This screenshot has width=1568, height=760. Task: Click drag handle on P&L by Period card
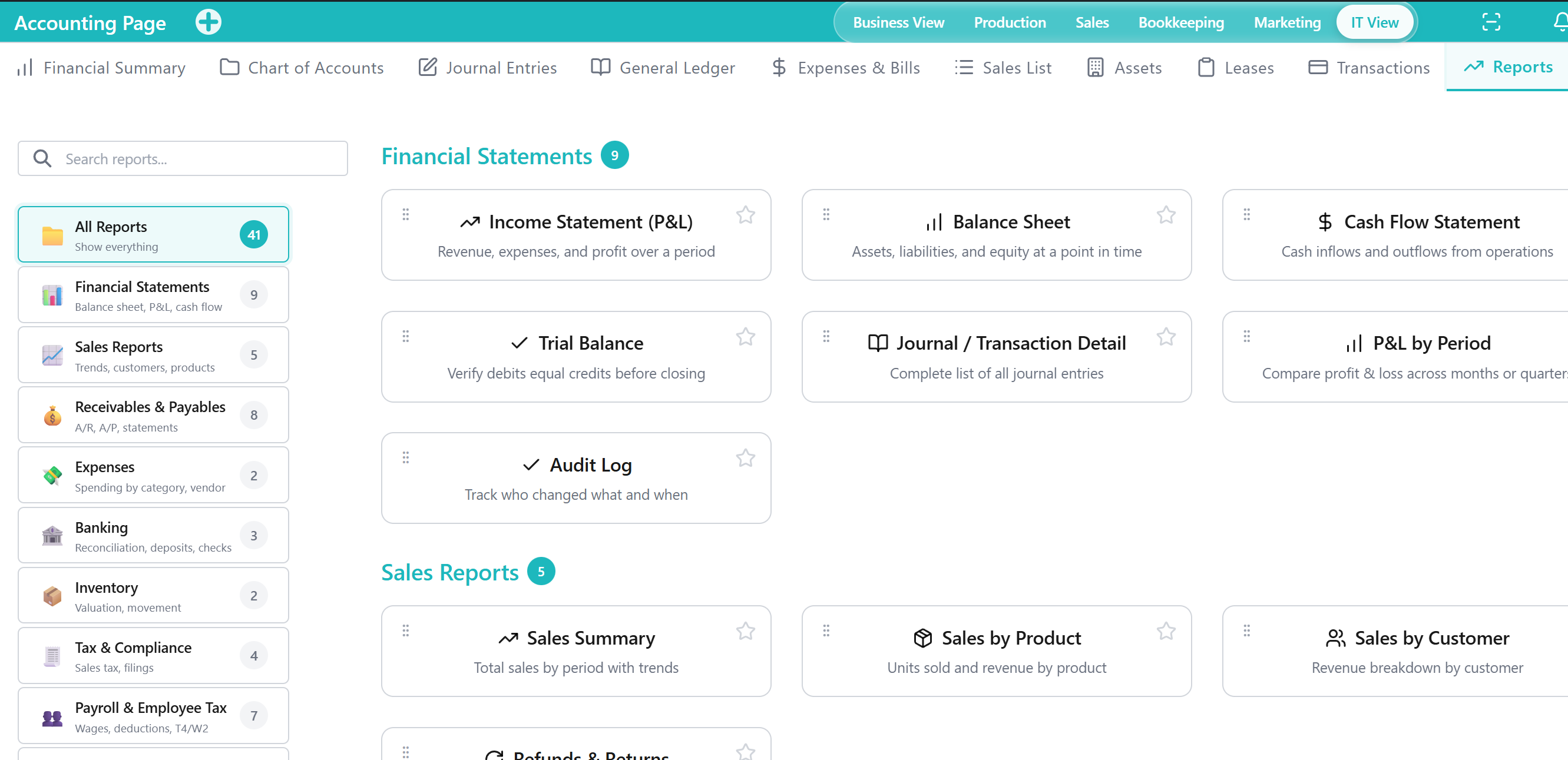[1246, 336]
